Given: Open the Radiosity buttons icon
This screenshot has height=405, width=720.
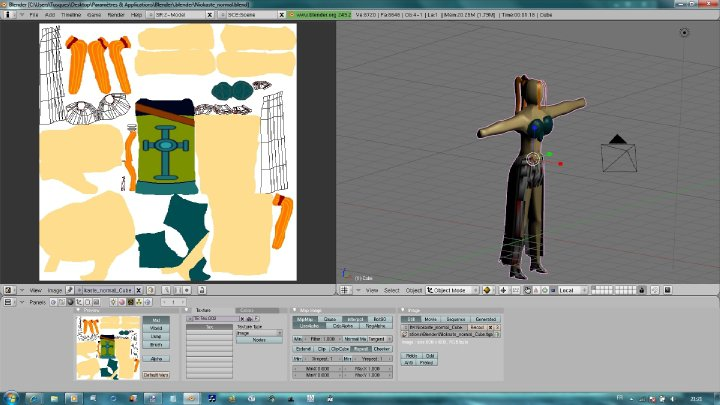Looking at the screenshot, I should 139,302.
